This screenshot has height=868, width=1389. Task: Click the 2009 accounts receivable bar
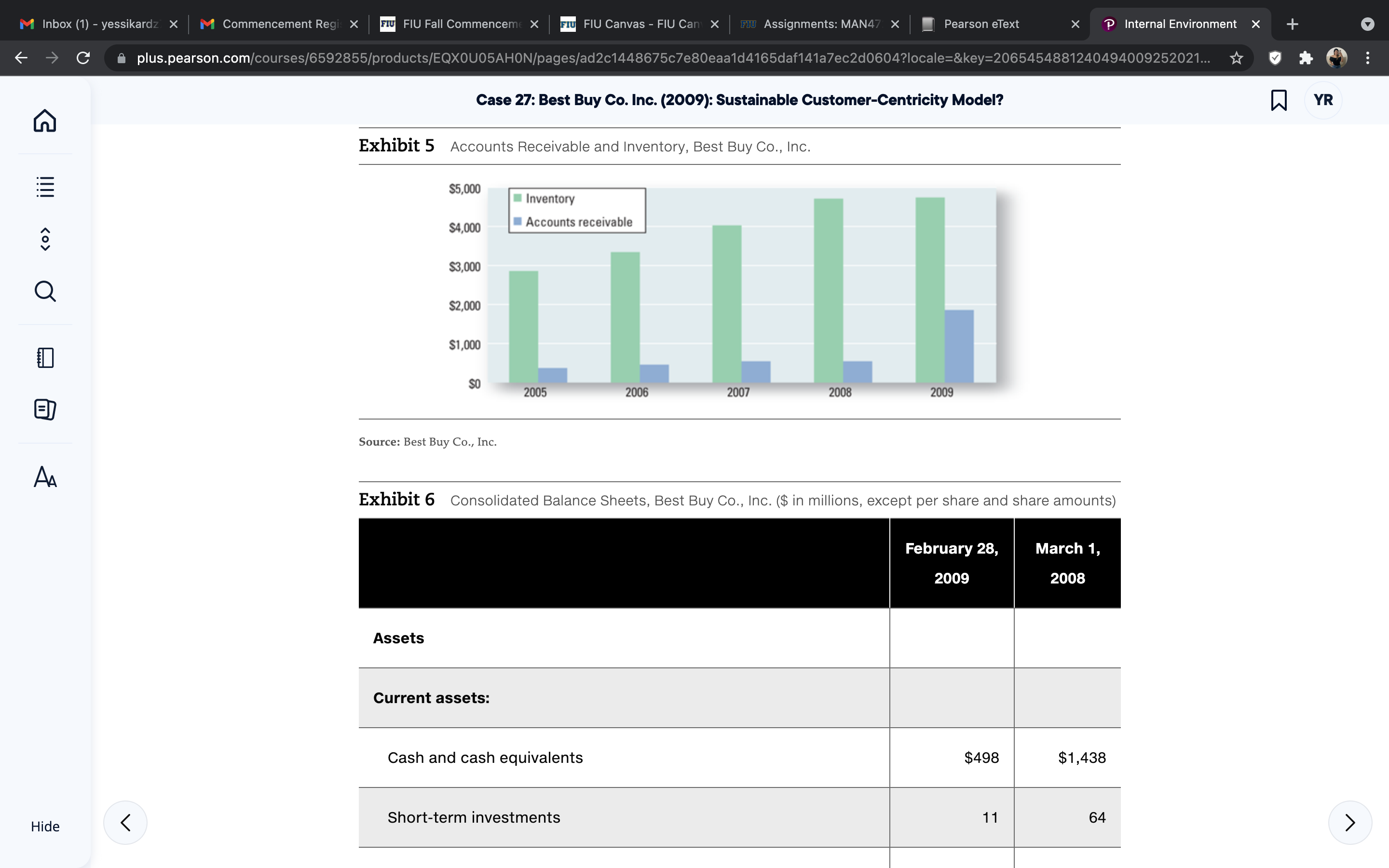click(x=959, y=346)
